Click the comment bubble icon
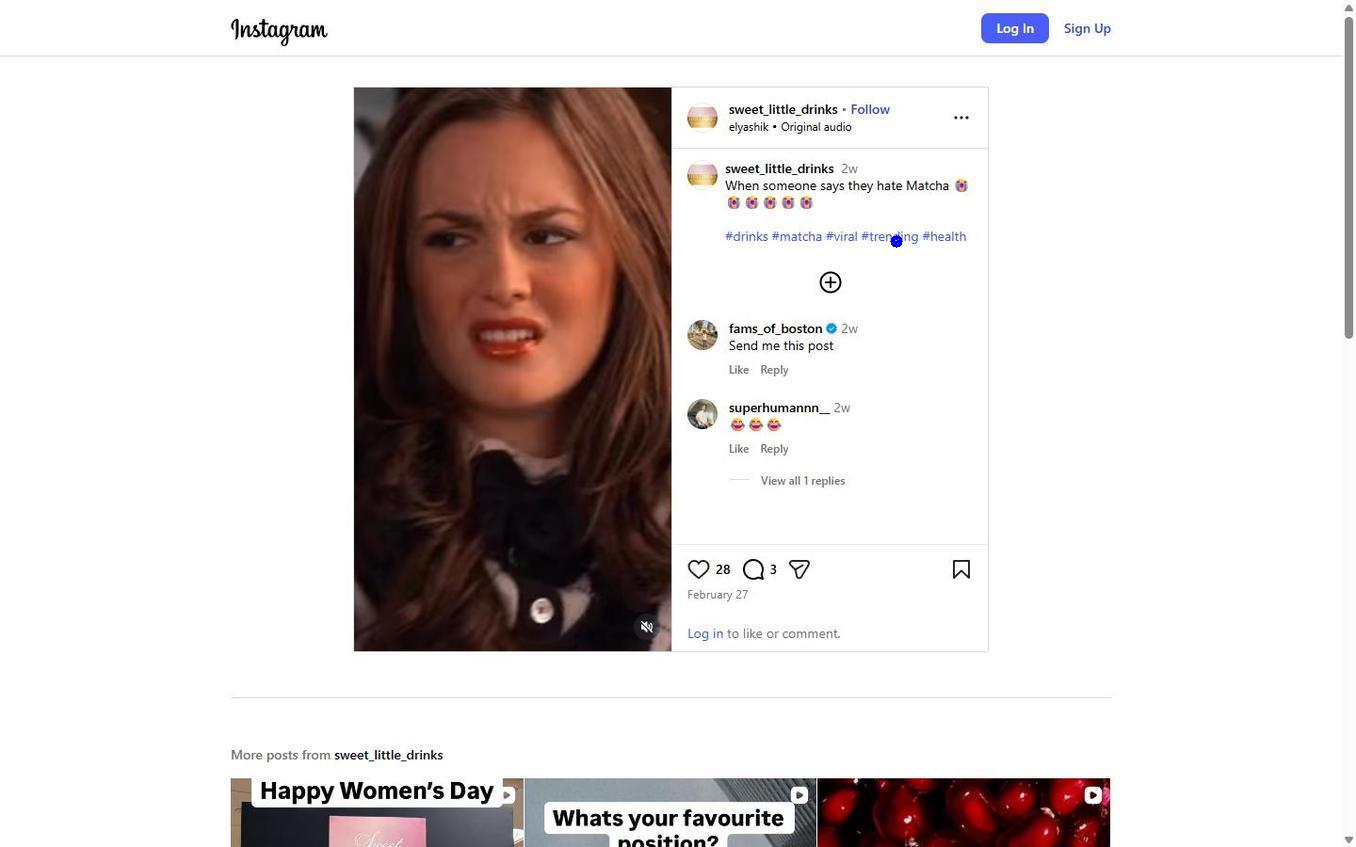1356x847 pixels. click(x=754, y=569)
